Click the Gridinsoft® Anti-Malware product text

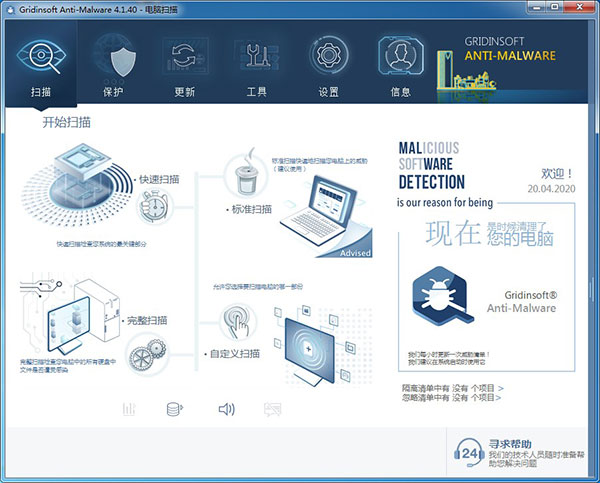522,302
